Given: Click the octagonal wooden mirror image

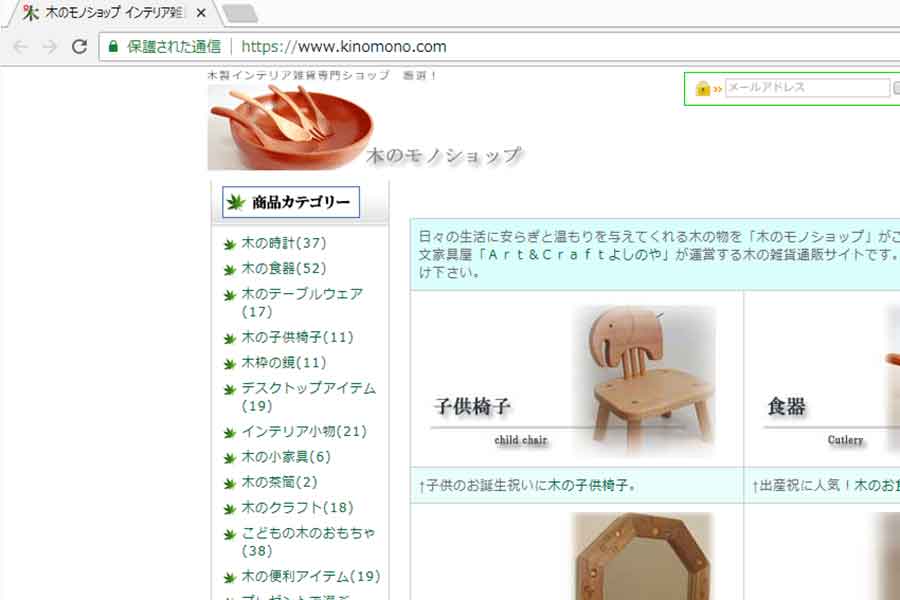Looking at the screenshot, I should coord(644,556).
